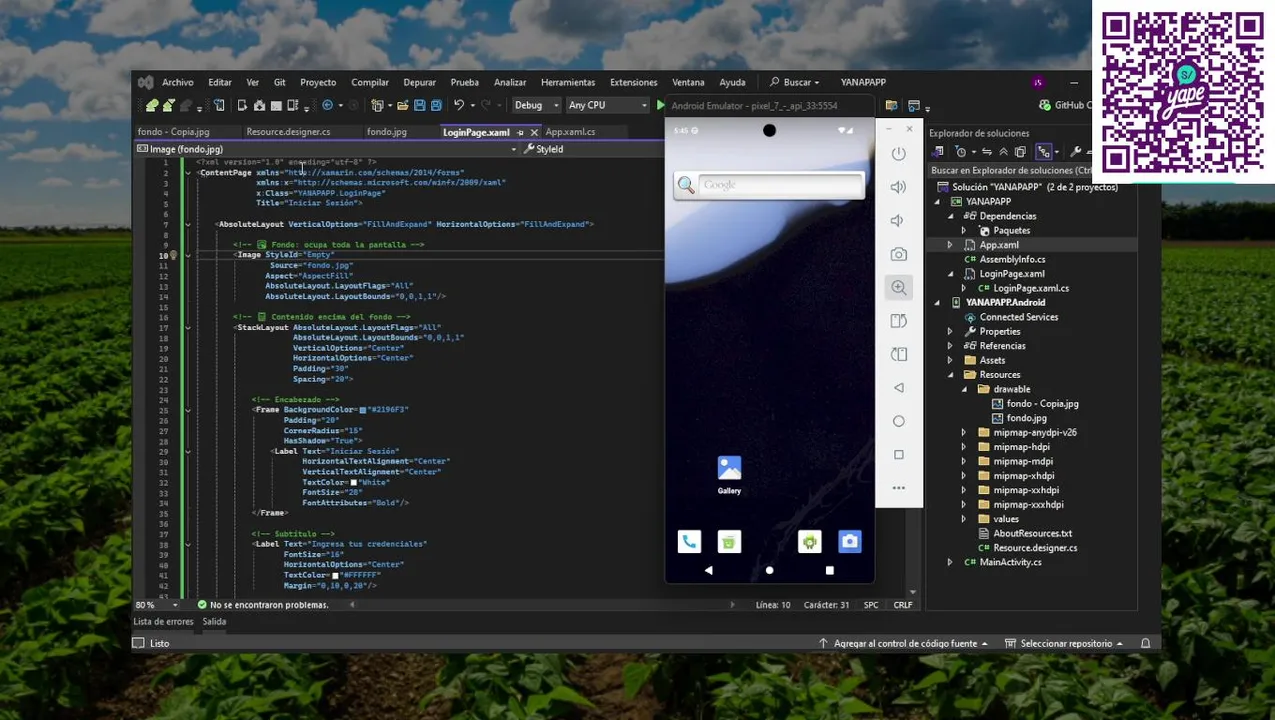Image resolution: width=1275 pixels, height=720 pixels.
Task: Activate the emulator zoom magnifier icon
Action: [898, 288]
